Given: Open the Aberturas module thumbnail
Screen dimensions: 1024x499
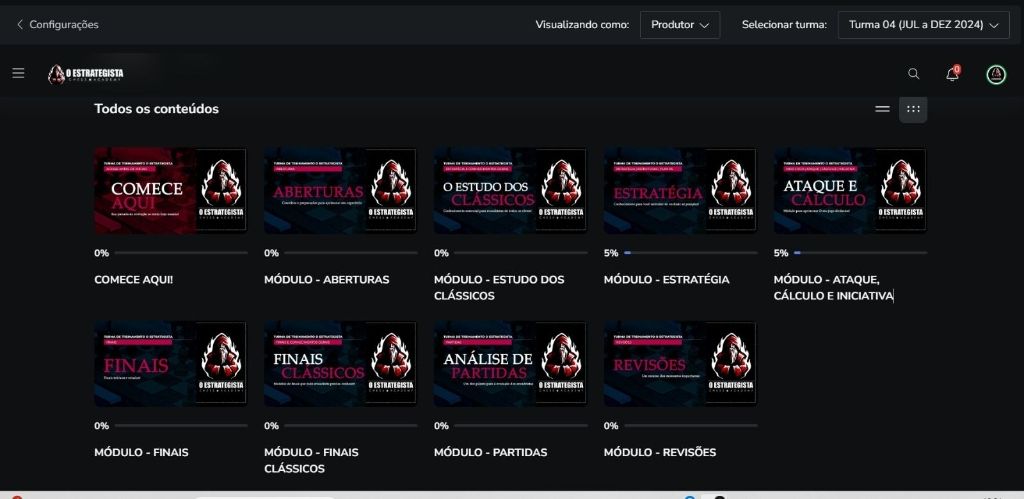Looking at the screenshot, I should [x=340, y=191].
